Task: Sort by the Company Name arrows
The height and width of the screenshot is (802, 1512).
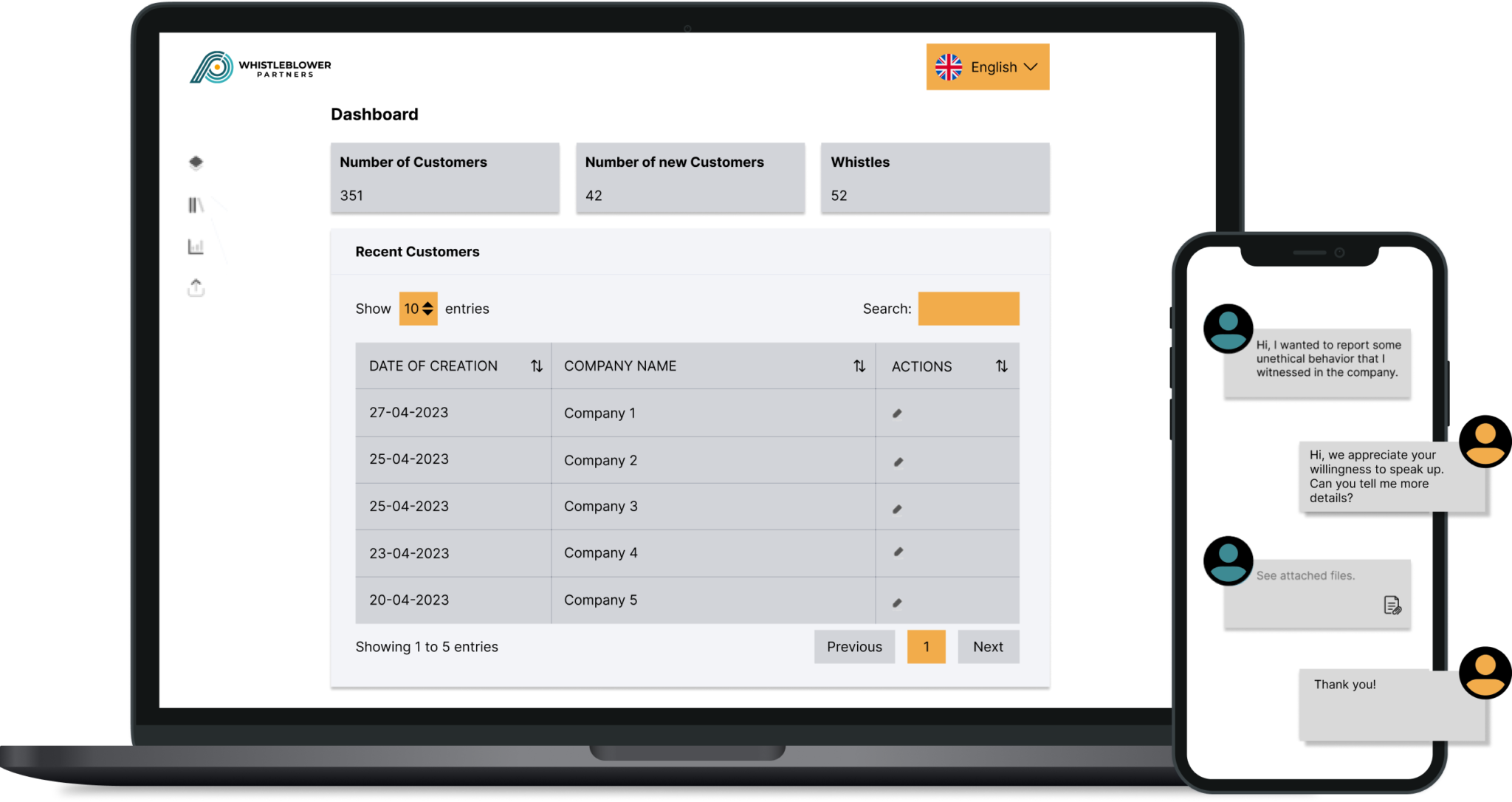Action: click(859, 366)
